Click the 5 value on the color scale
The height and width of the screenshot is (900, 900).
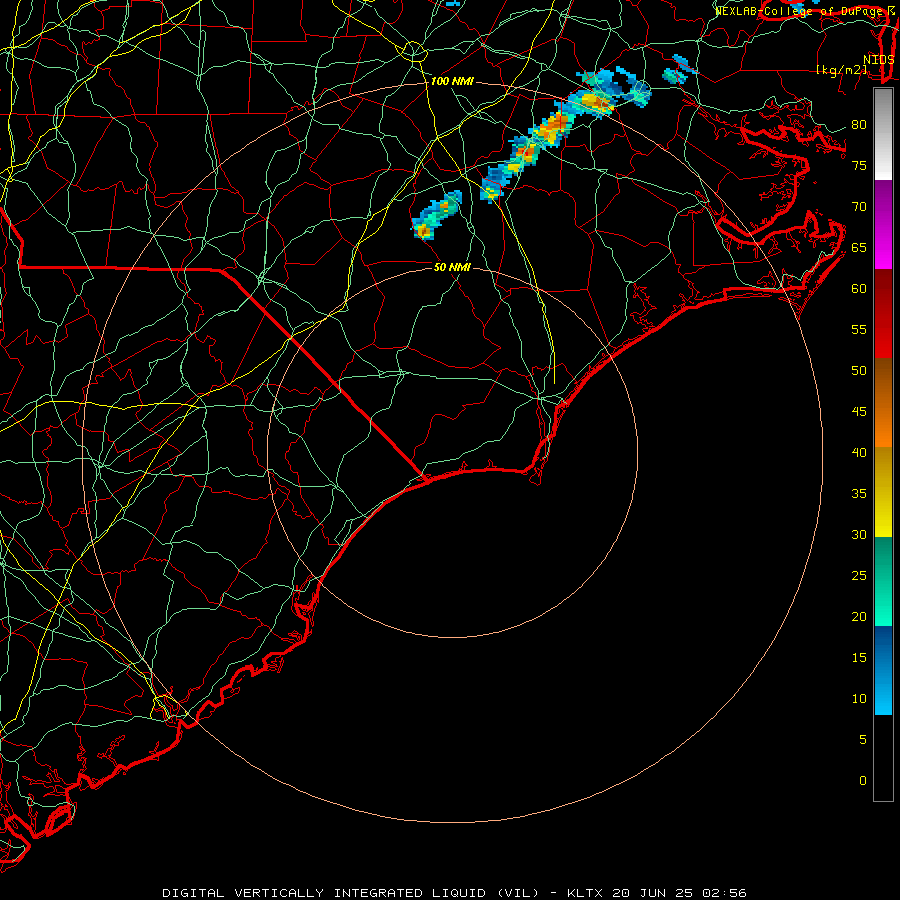click(x=863, y=740)
